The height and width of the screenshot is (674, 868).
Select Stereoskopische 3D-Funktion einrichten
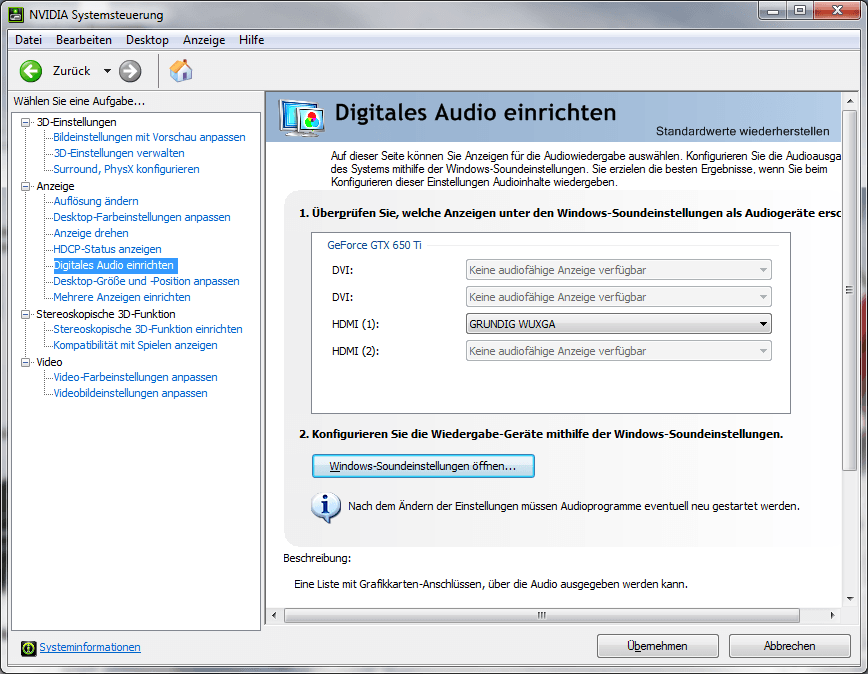pyautogui.click(x=148, y=330)
